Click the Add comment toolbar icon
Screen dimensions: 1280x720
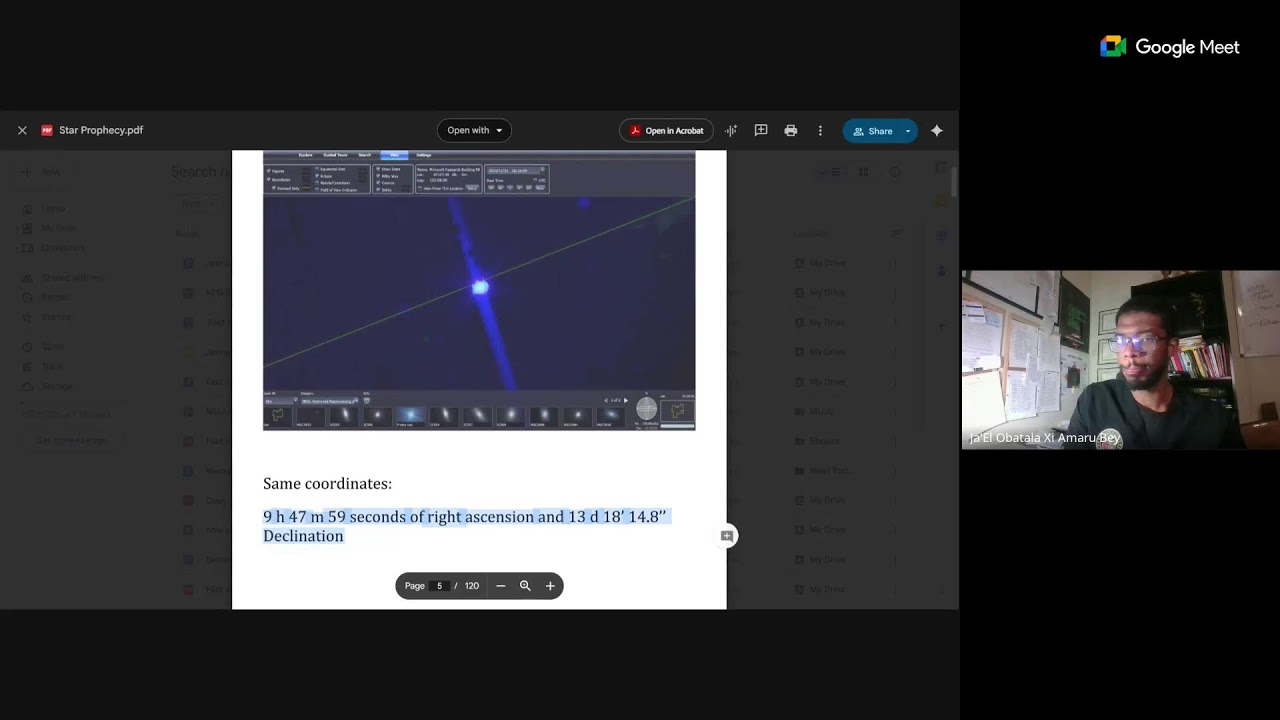(761, 130)
